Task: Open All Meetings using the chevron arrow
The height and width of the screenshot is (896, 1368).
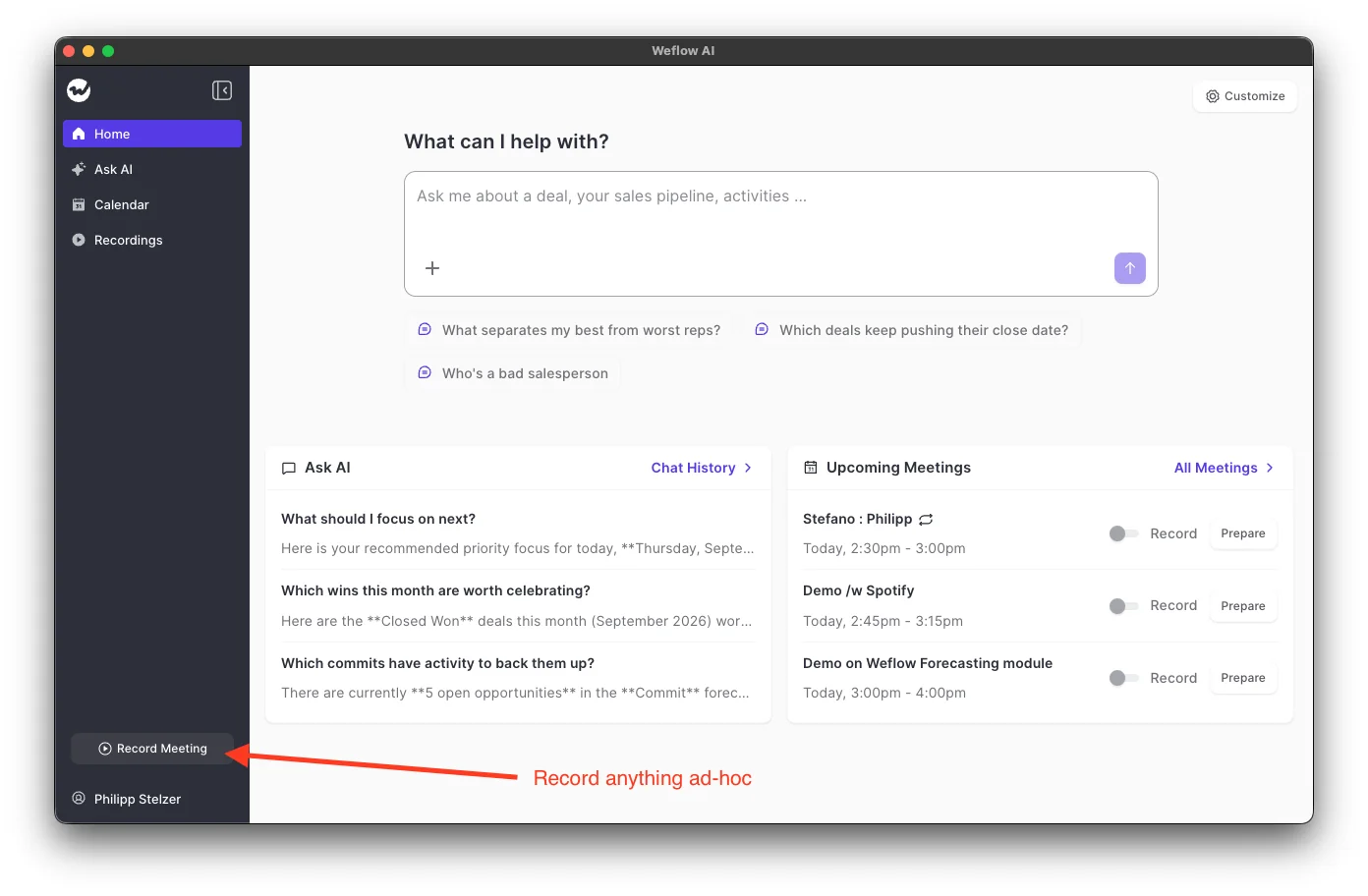Action: (x=1270, y=468)
